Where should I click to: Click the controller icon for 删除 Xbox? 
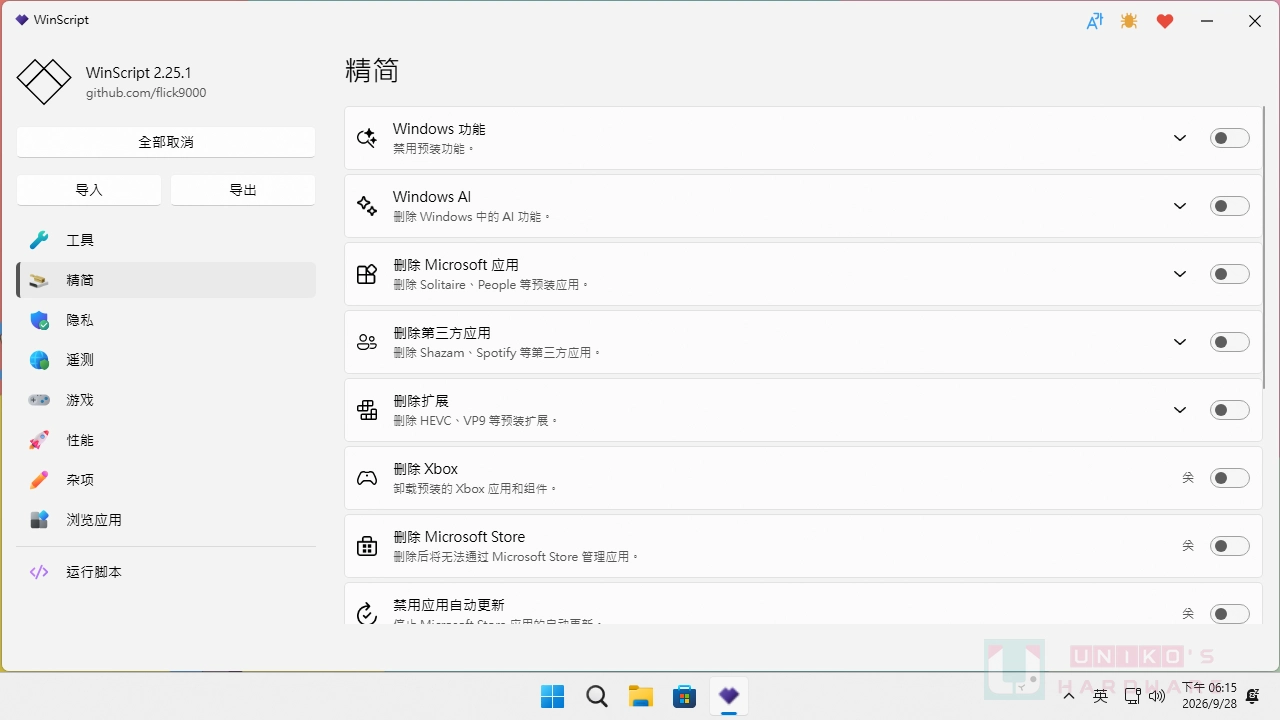367,478
